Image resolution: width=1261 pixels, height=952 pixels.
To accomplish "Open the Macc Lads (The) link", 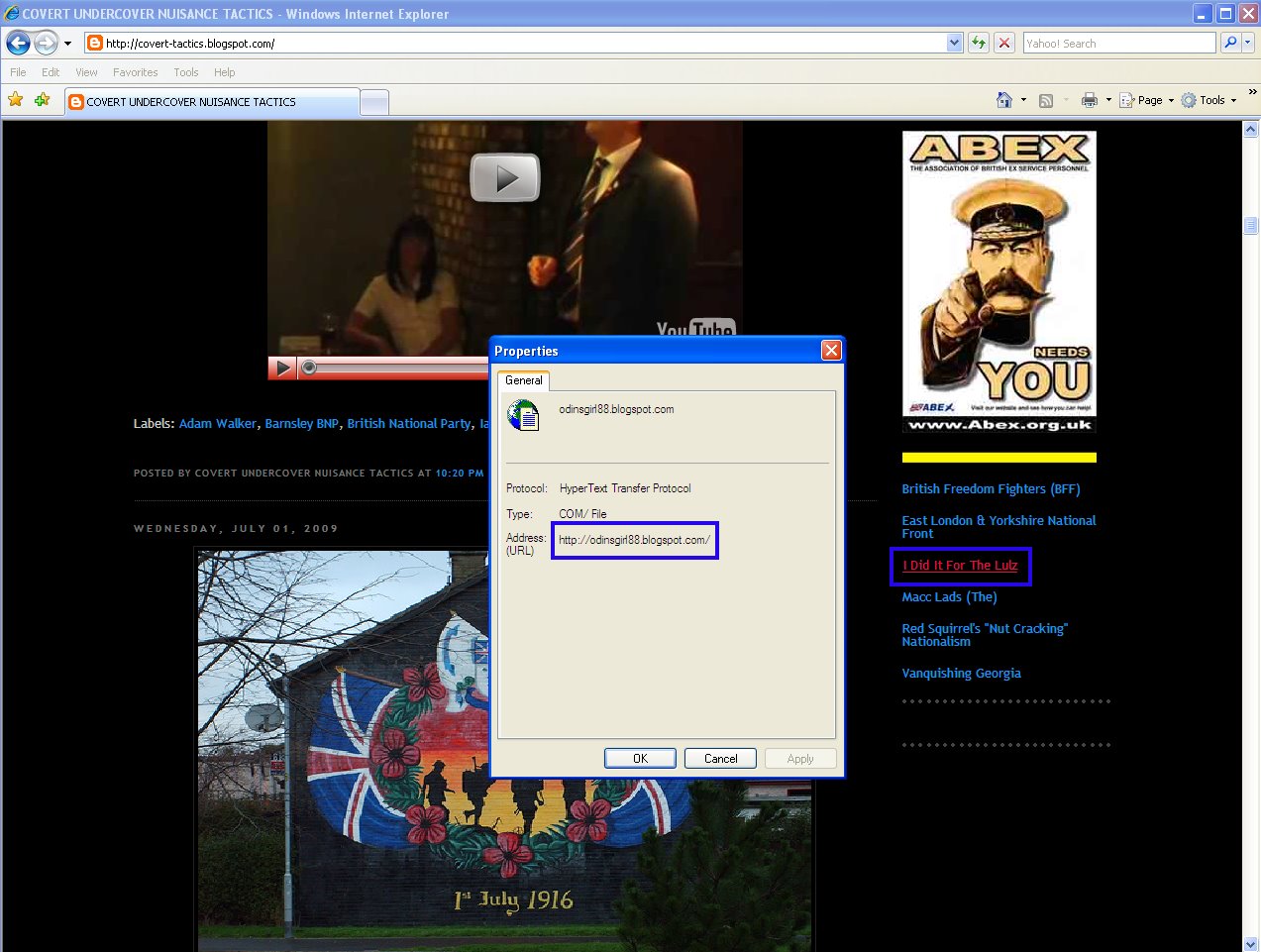I will [x=949, y=597].
